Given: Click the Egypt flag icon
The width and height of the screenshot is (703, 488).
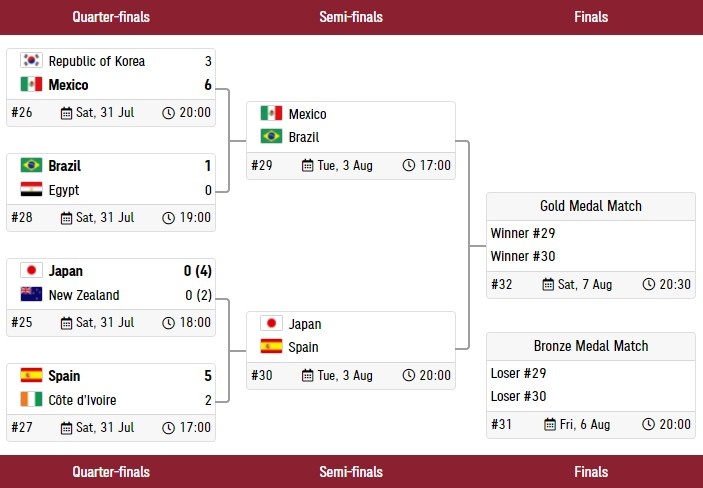Looking at the screenshot, I should click(x=31, y=190).
